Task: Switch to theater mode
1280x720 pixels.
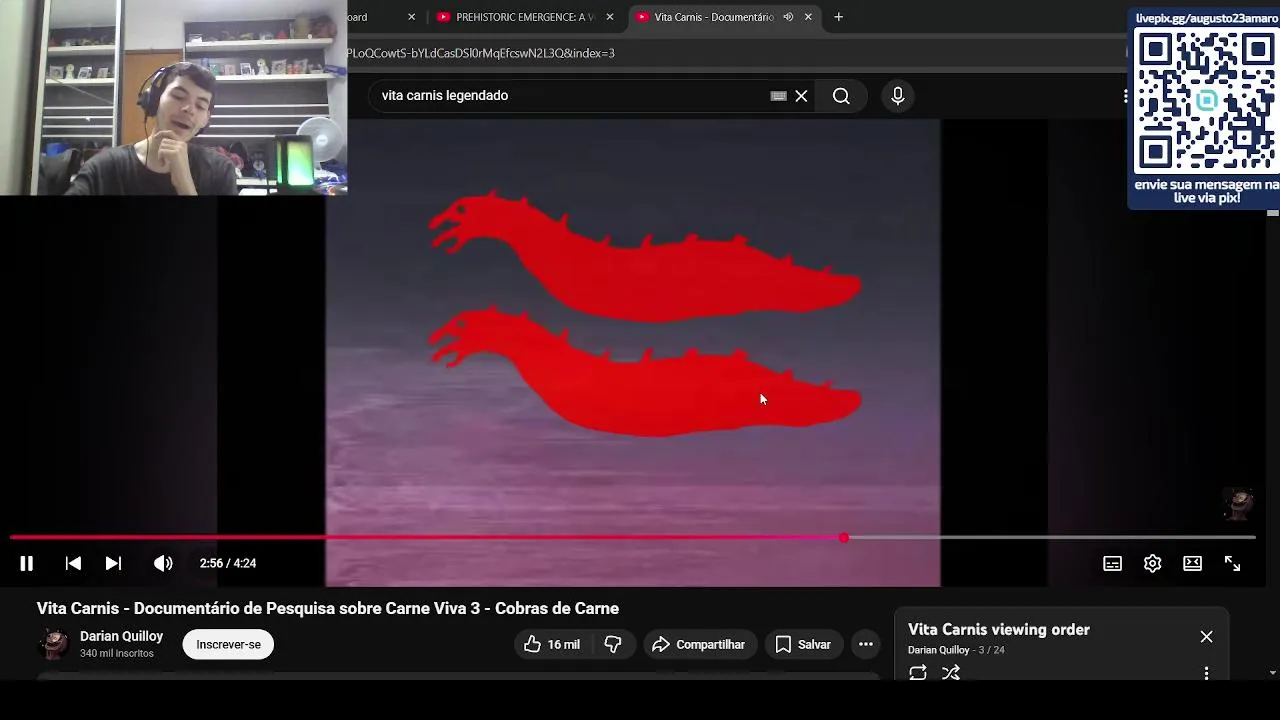Action: coord(1192,563)
